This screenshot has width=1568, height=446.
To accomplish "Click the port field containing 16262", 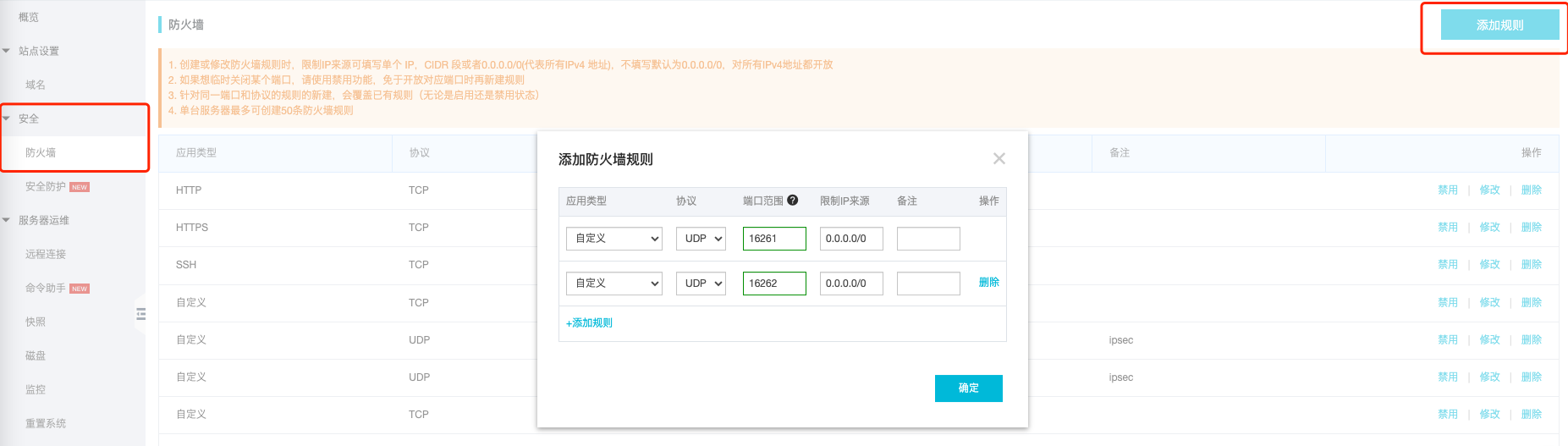I will [x=774, y=284].
